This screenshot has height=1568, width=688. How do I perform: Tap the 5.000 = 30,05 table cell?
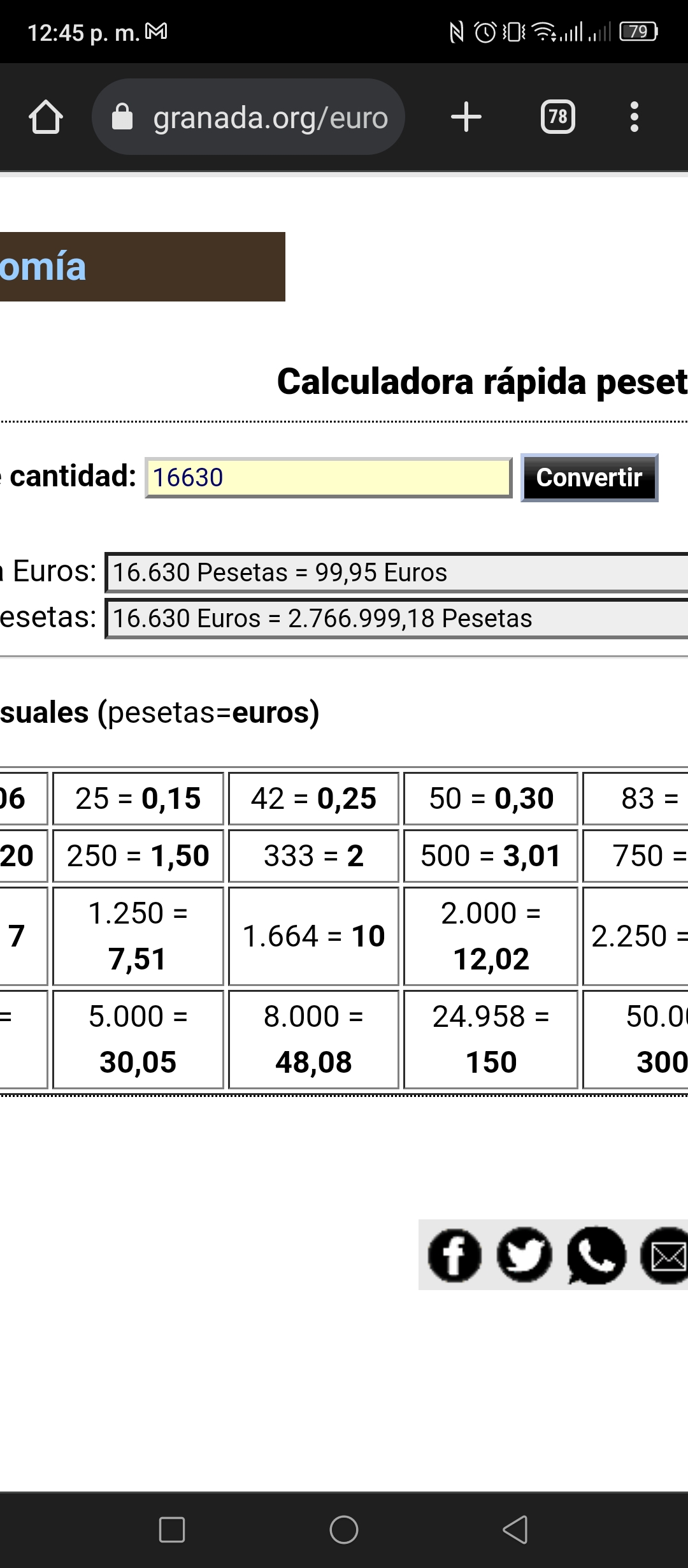pos(138,1039)
